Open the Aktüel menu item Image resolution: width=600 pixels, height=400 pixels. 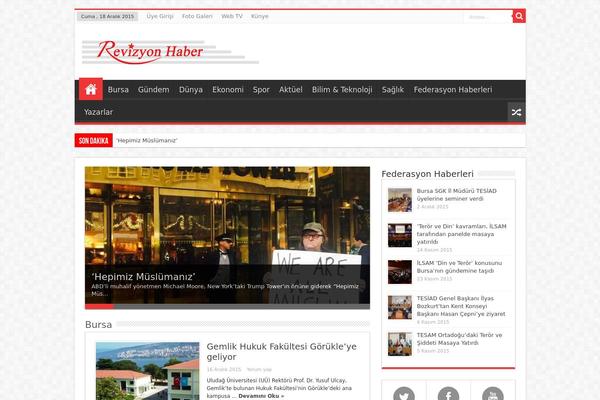coord(290,90)
